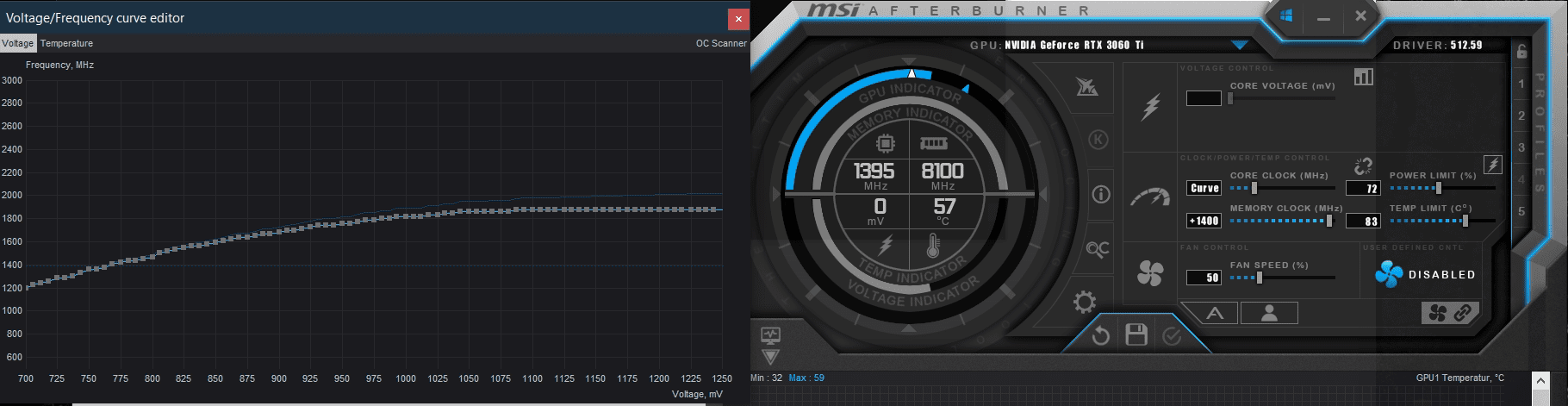Minimize the MSI Afterburner window

1324,17
